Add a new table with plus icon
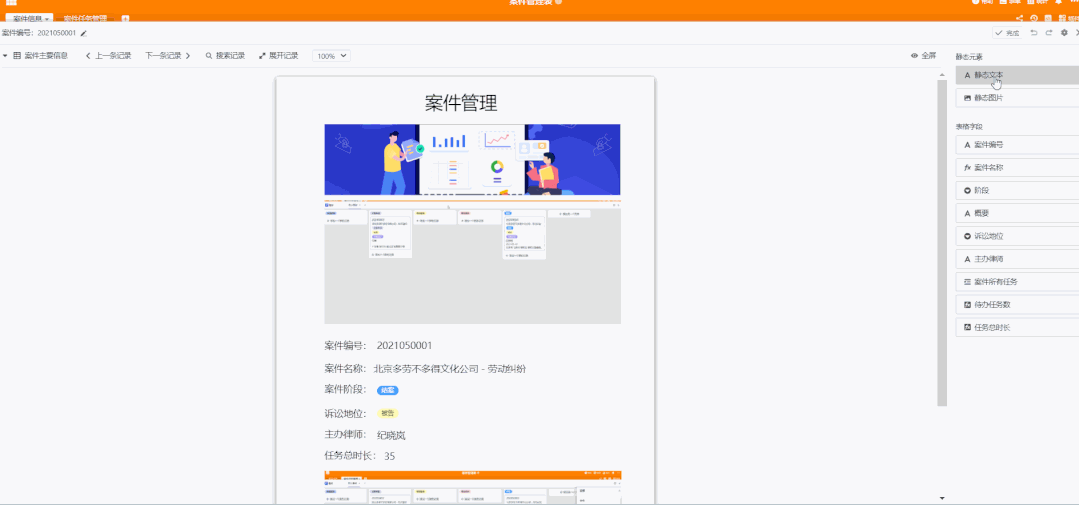The height and width of the screenshot is (505, 1079). (125, 19)
